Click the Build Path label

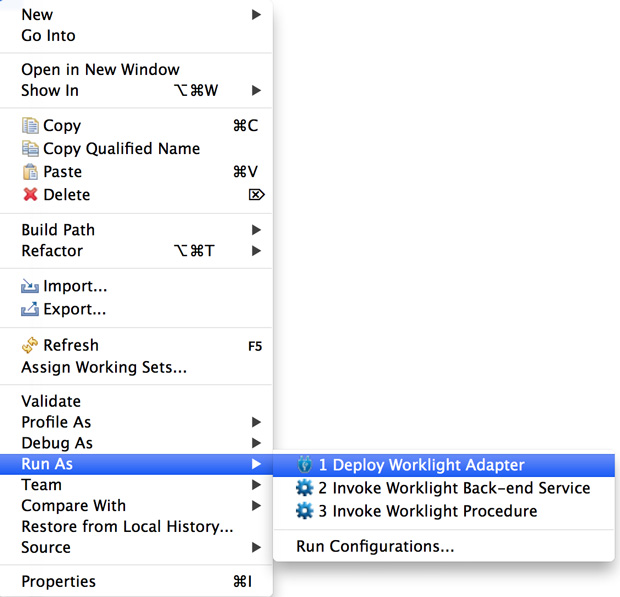[x=58, y=230]
